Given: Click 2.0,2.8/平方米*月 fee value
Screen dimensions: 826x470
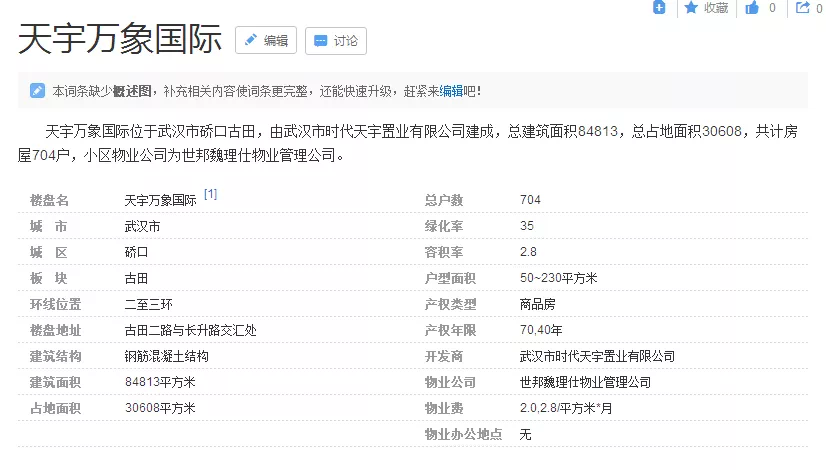Looking at the screenshot, I should click(x=566, y=408).
